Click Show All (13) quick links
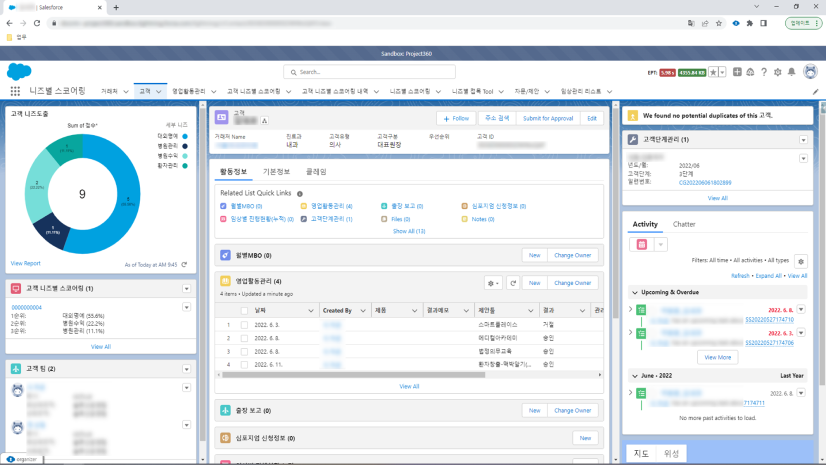 (409, 231)
